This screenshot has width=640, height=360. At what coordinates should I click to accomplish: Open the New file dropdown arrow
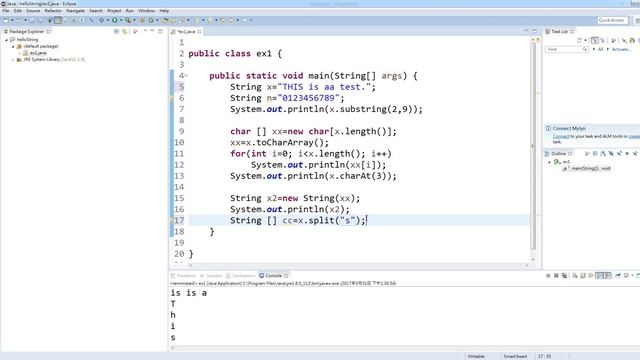click(12, 20)
